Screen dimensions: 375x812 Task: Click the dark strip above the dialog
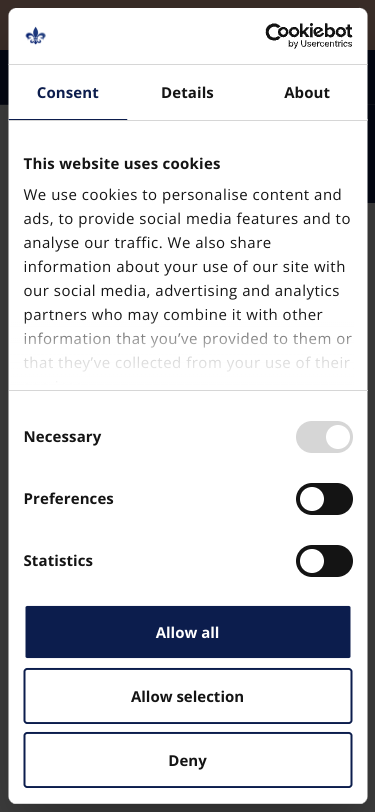[188, 3]
